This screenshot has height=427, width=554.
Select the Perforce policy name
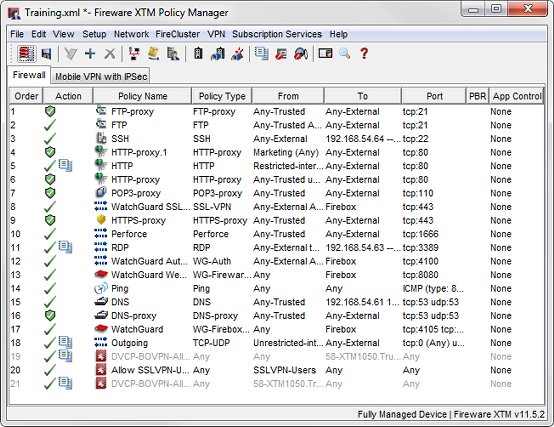(129, 234)
